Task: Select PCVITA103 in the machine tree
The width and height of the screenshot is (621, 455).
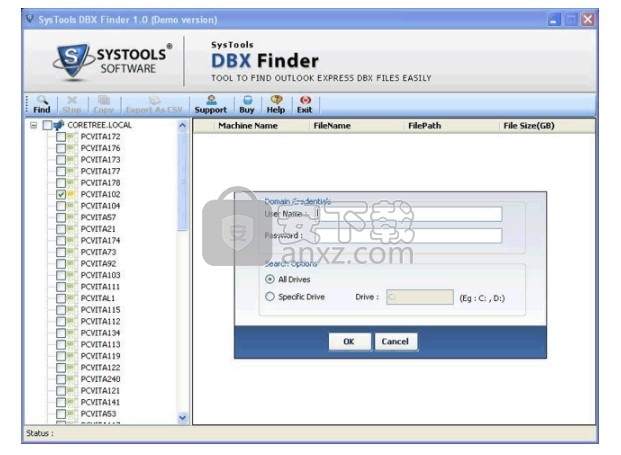Action: [x=101, y=275]
